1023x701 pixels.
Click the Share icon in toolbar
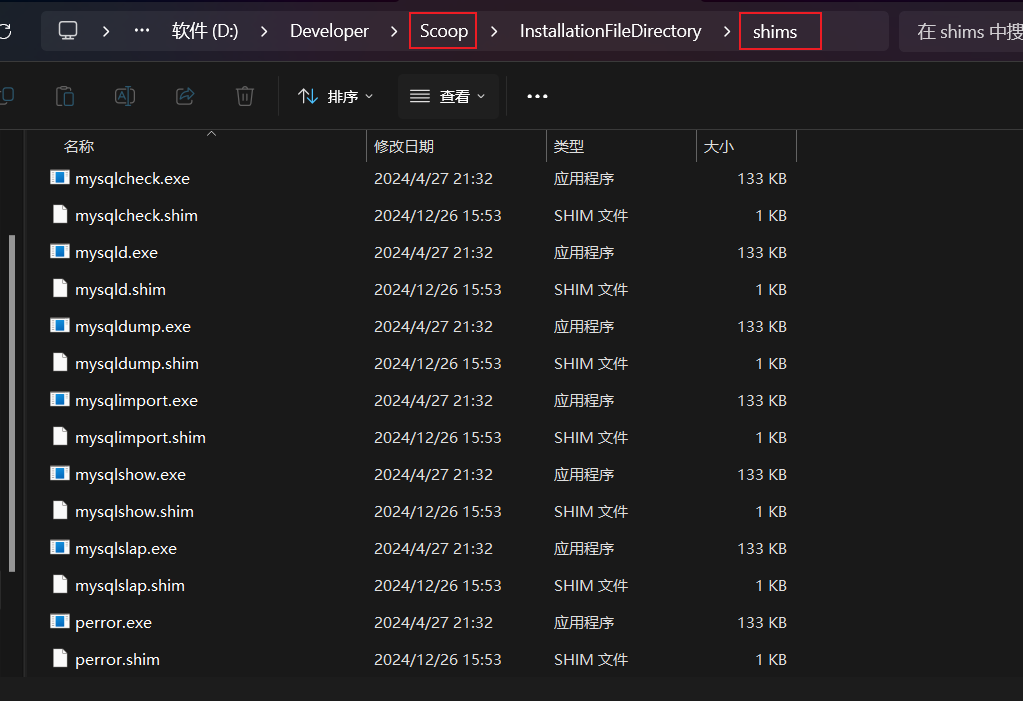(185, 96)
